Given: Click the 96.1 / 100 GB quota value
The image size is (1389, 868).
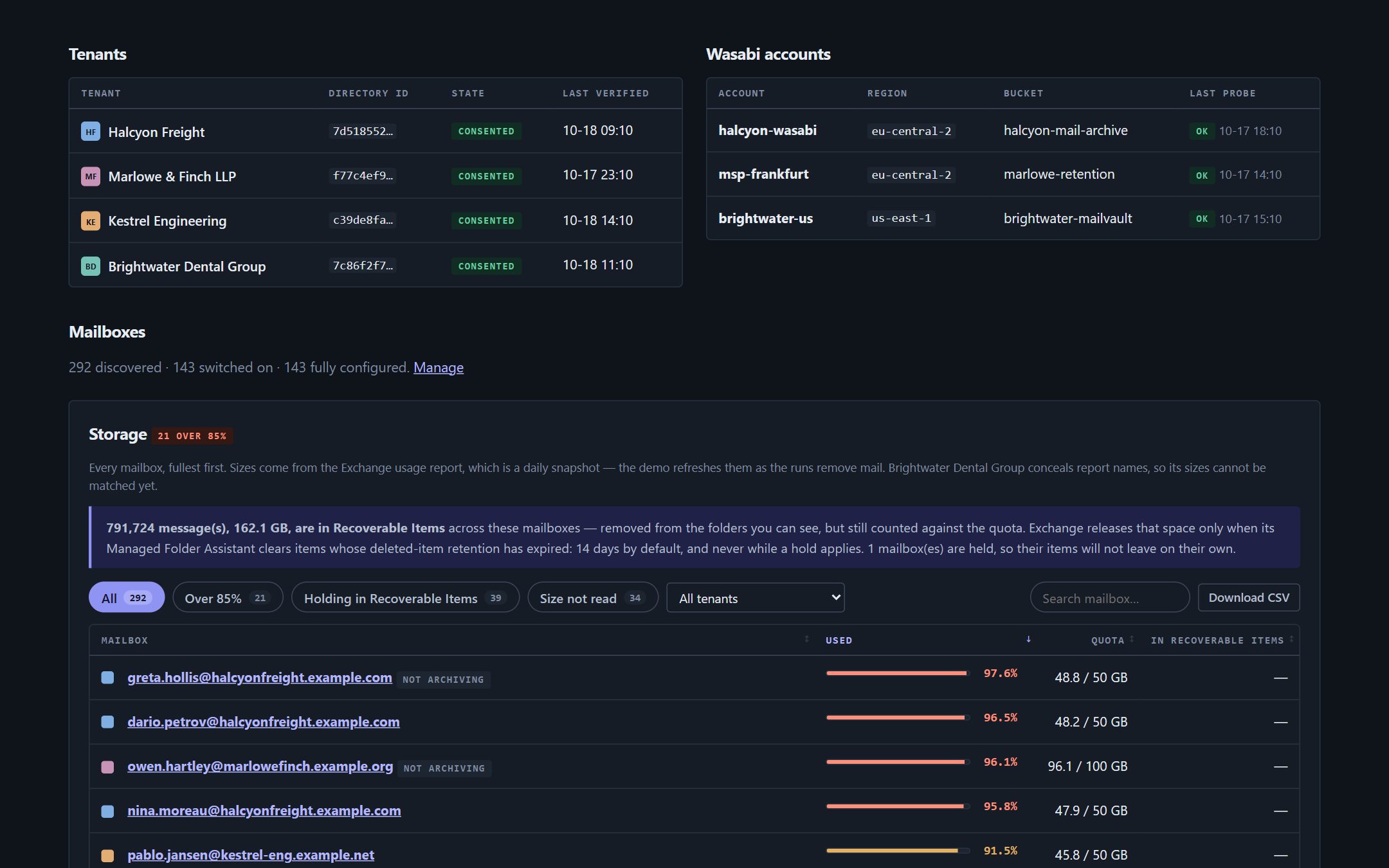Looking at the screenshot, I should coord(1087,766).
